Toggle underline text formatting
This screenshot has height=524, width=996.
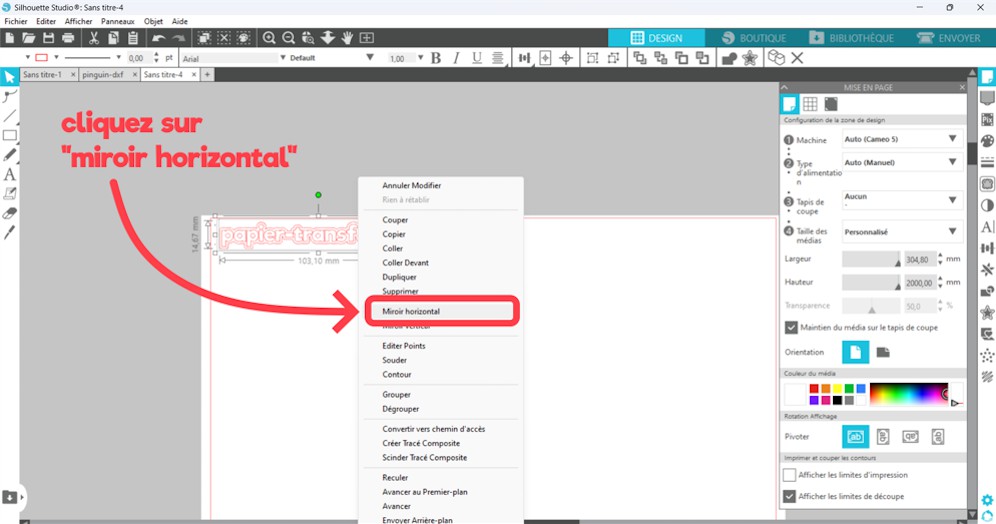pyautogui.click(x=476, y=58)
